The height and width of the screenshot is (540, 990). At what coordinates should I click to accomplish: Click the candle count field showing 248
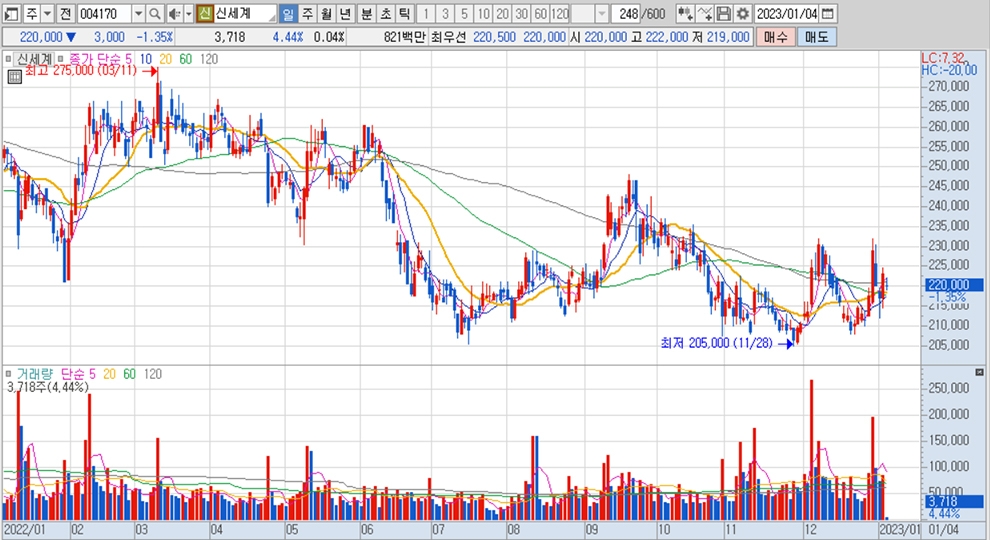coord(628,14)
